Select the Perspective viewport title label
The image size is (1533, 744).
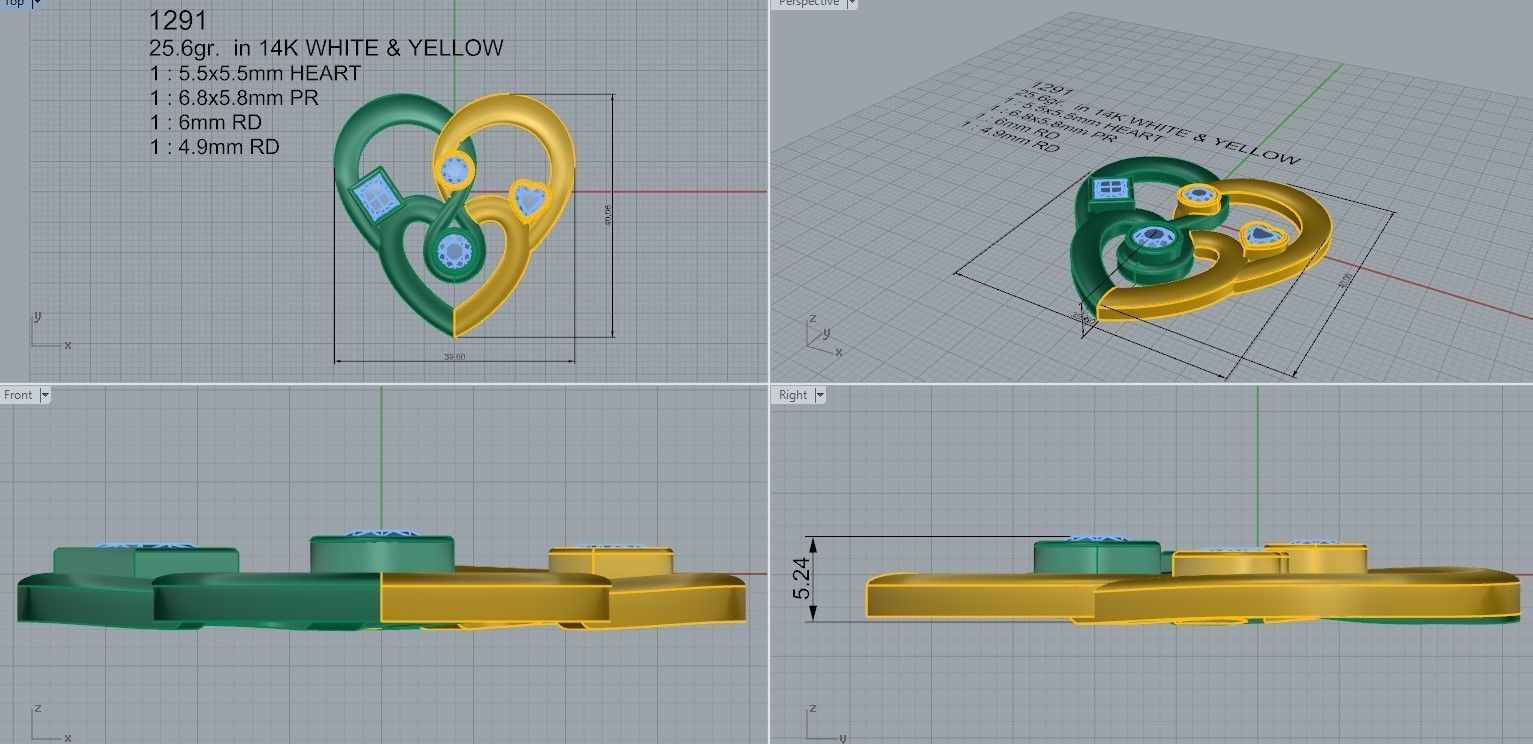[x=809, y=4]
